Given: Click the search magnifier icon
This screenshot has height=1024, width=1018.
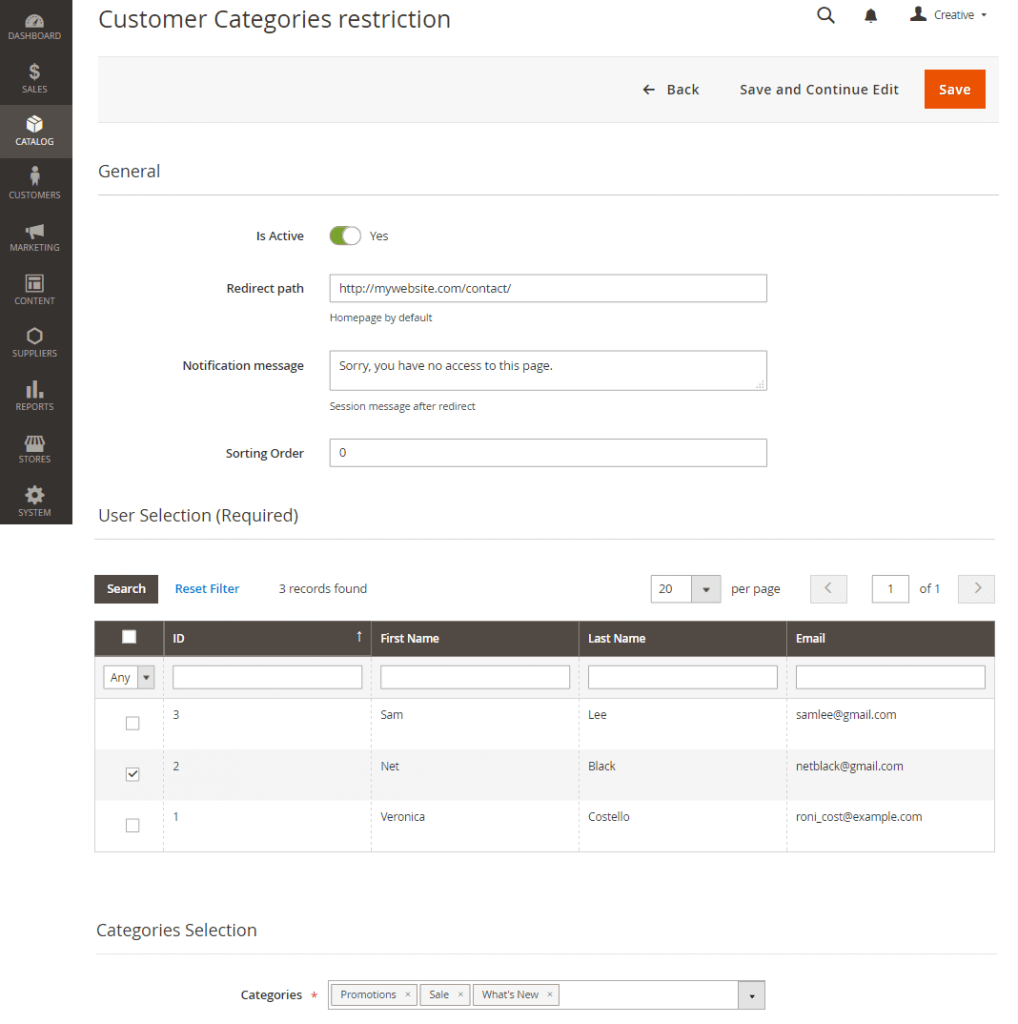Looking at the screenshot, I should pos(825,15).
